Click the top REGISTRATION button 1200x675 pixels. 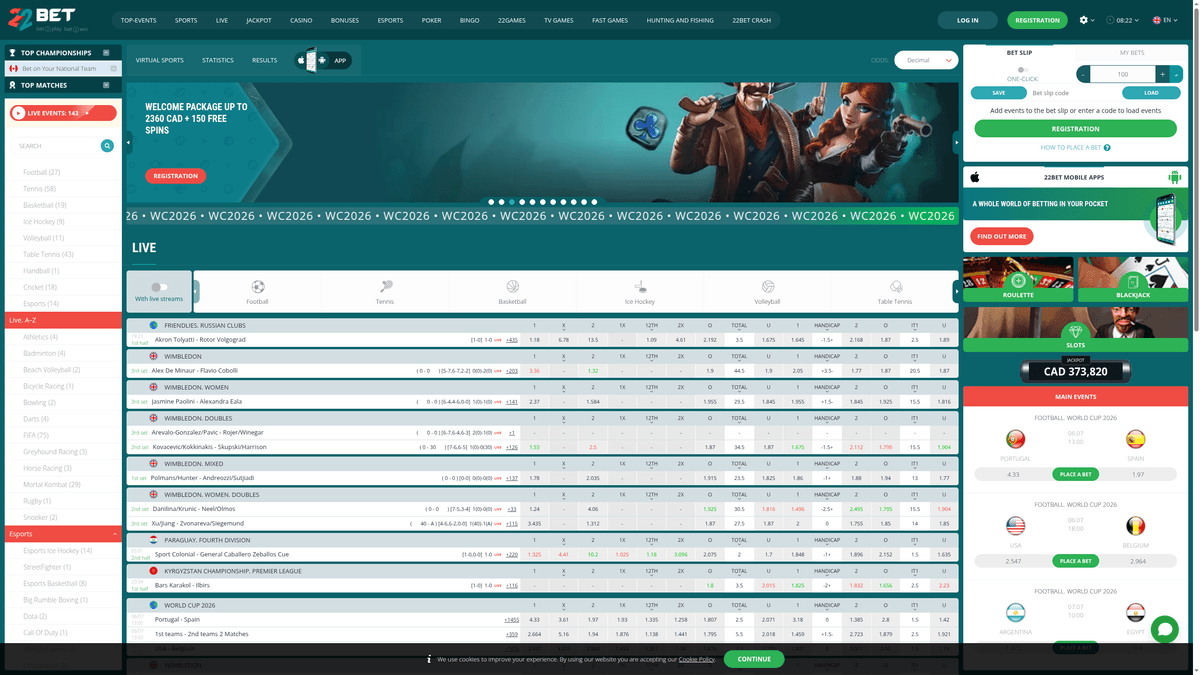pyautogui.click(x=1037, y=20)
